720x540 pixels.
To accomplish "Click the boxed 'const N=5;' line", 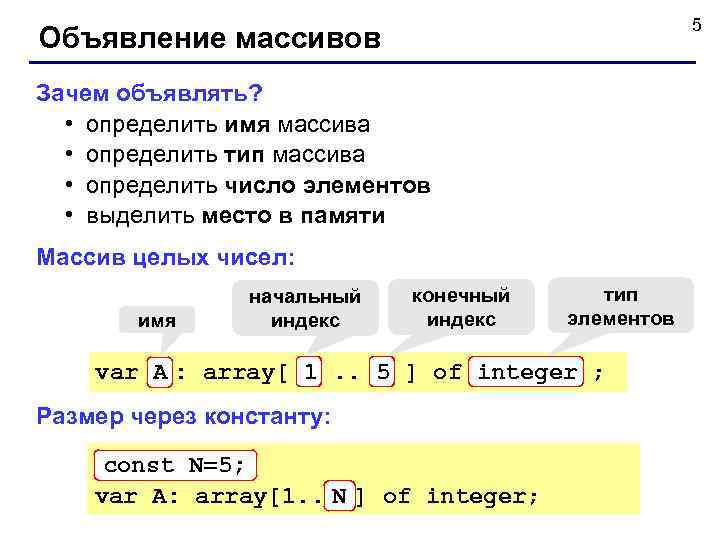I will point(175,465).
